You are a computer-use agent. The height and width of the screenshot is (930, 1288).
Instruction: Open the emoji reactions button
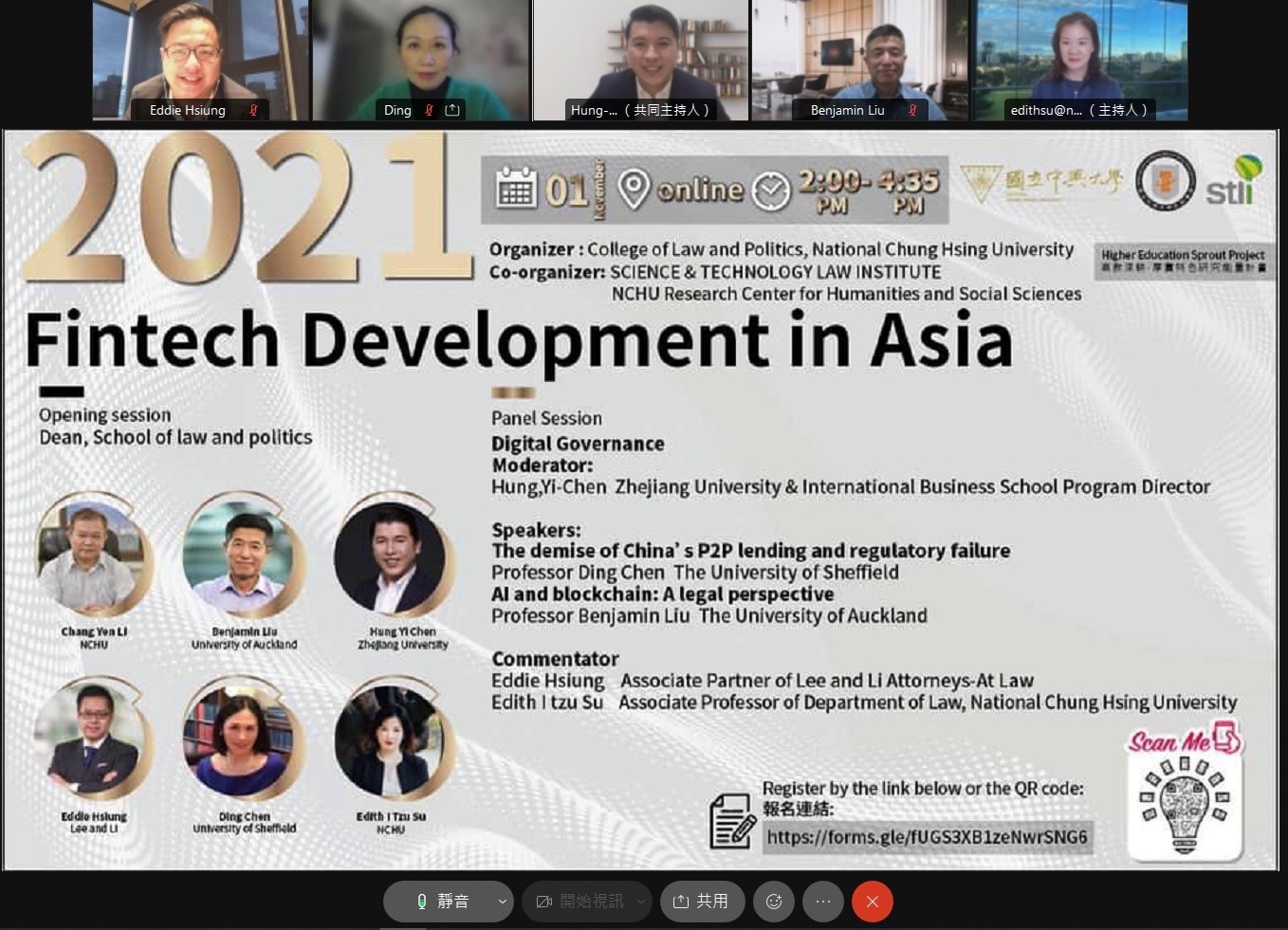pyautogui.click(x=774, y=902)
